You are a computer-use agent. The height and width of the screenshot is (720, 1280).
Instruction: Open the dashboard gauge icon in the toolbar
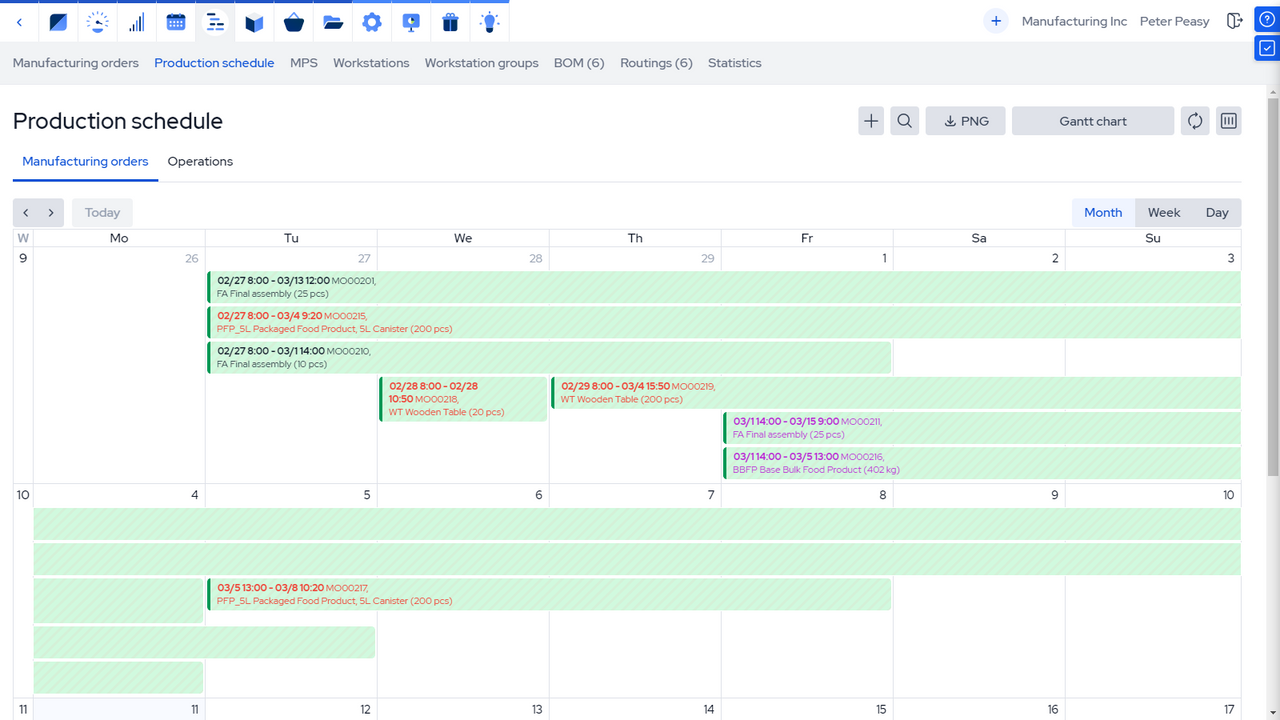[97, 21]
